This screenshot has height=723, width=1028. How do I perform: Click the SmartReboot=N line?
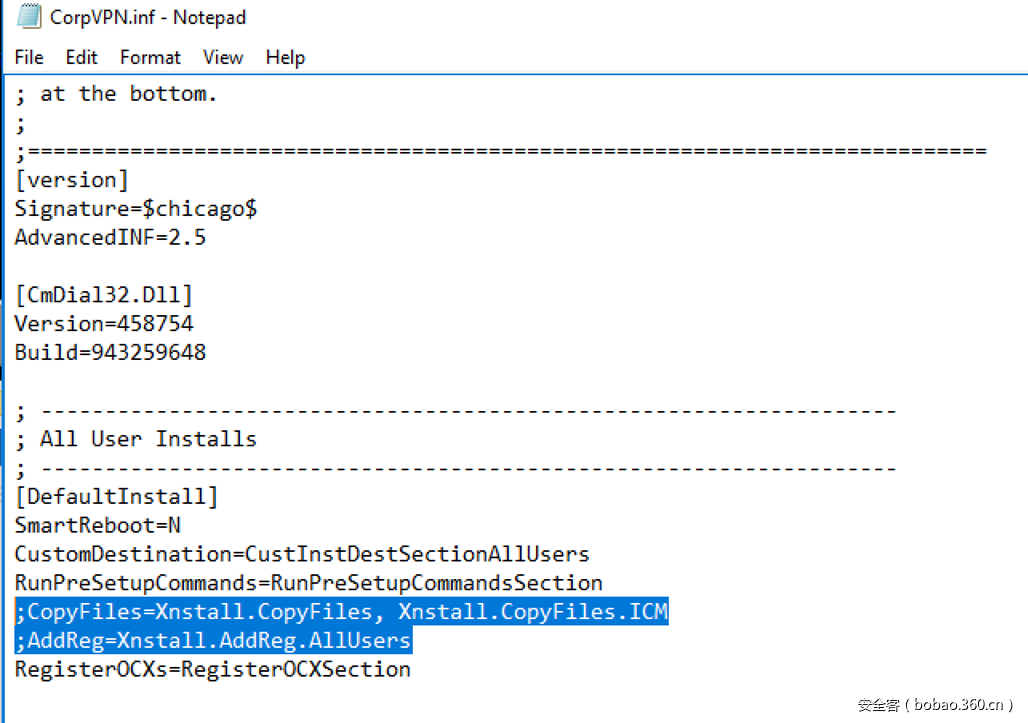97,525
